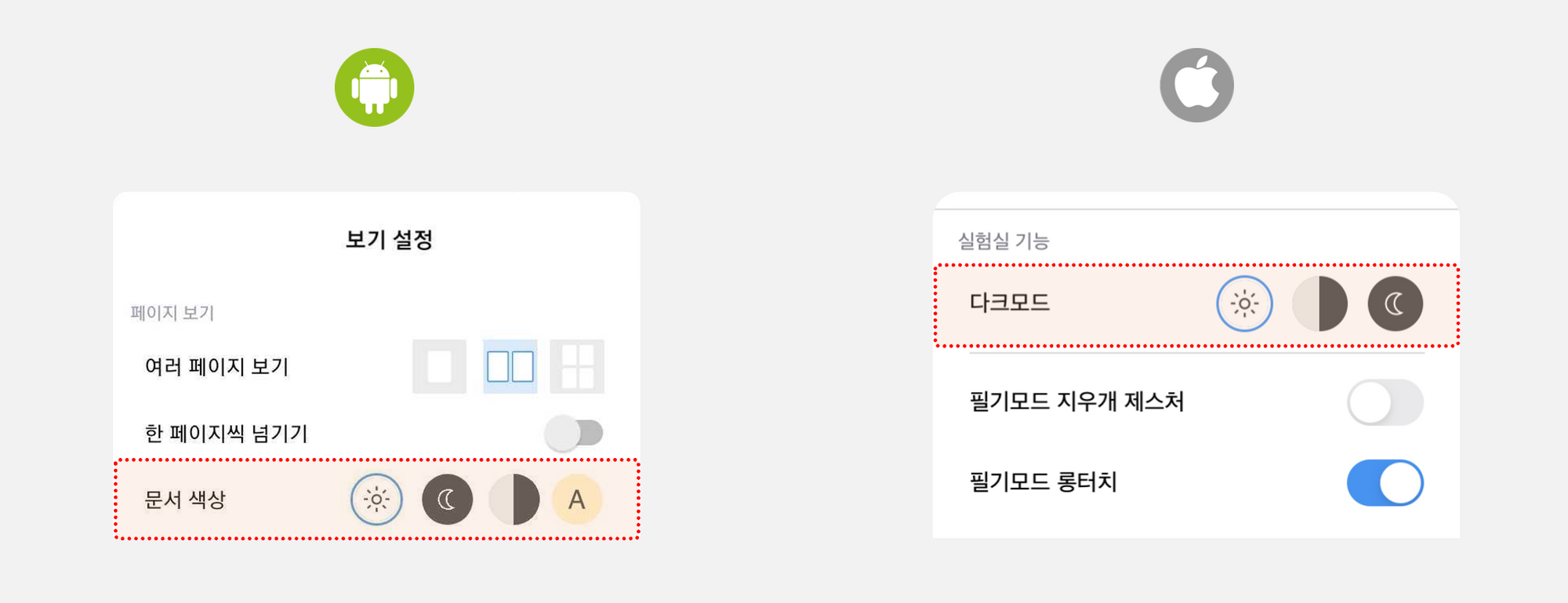The height and width of the screenshot is (603, 1568).
Task: Click the green Android logo icon
Action: (375, 87)
